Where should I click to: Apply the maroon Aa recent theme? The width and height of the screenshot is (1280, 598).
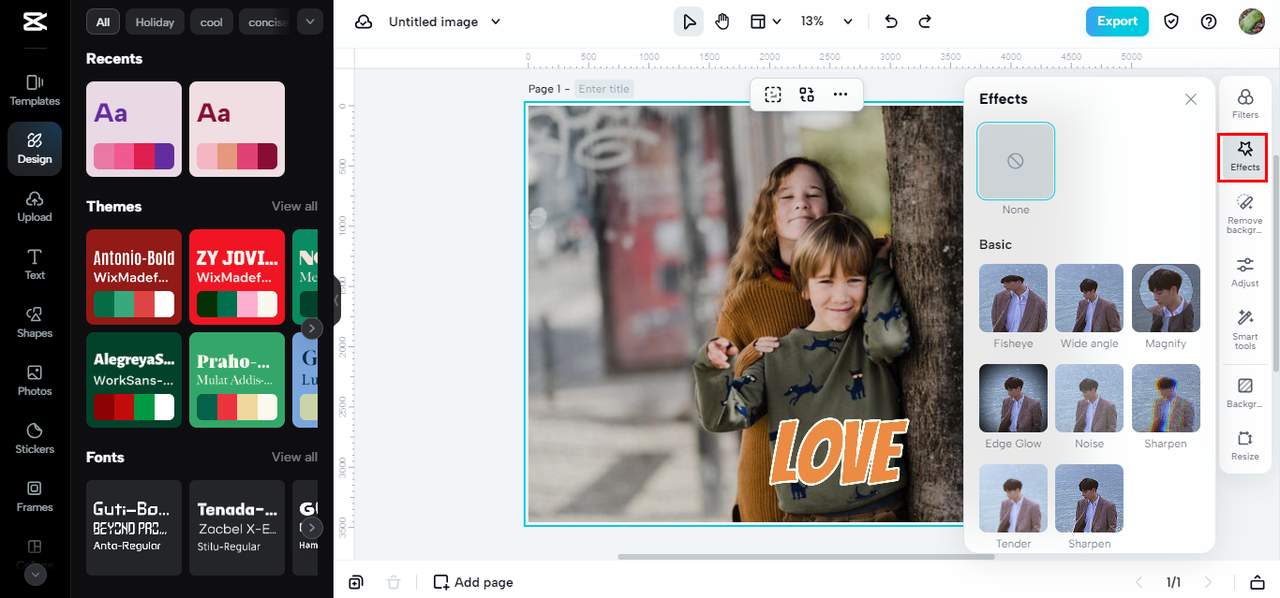[x=237, y=129]
